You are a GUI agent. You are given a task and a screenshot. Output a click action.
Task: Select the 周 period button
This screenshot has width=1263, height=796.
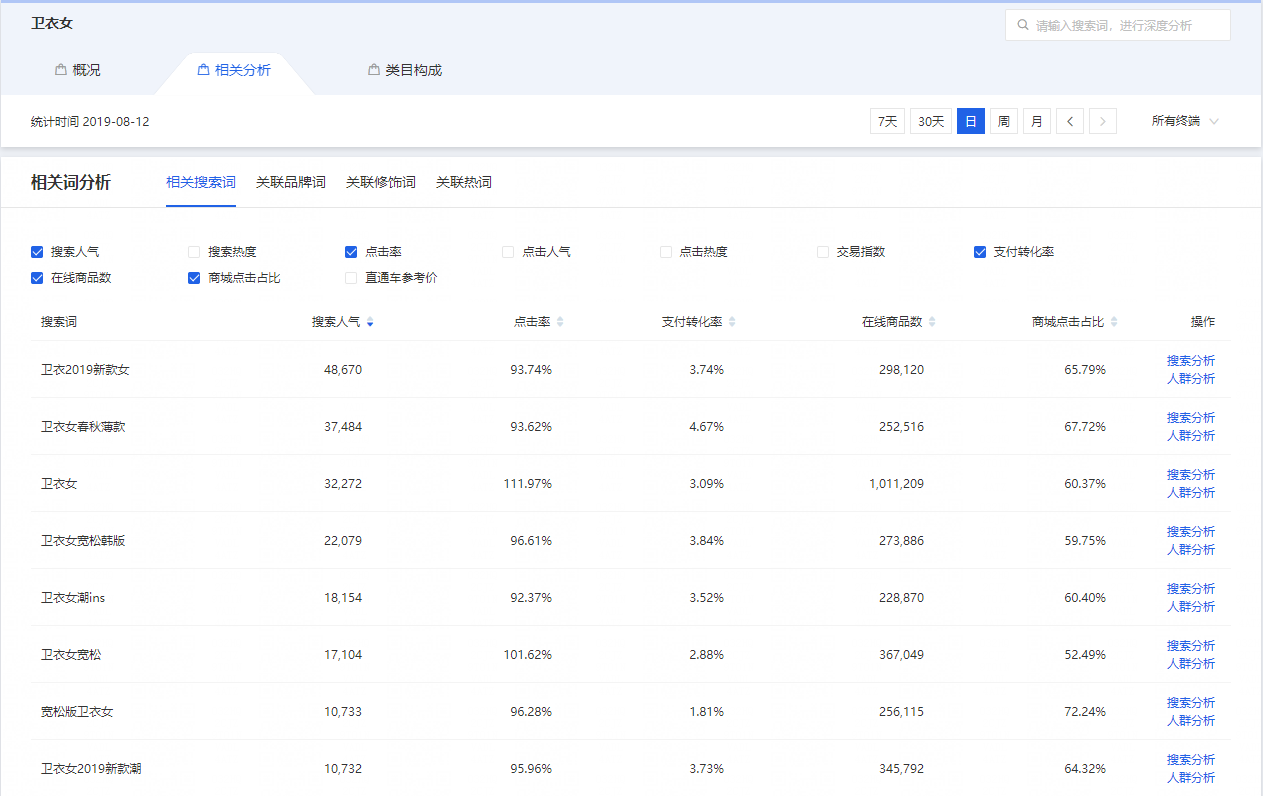coord(1004,122)
